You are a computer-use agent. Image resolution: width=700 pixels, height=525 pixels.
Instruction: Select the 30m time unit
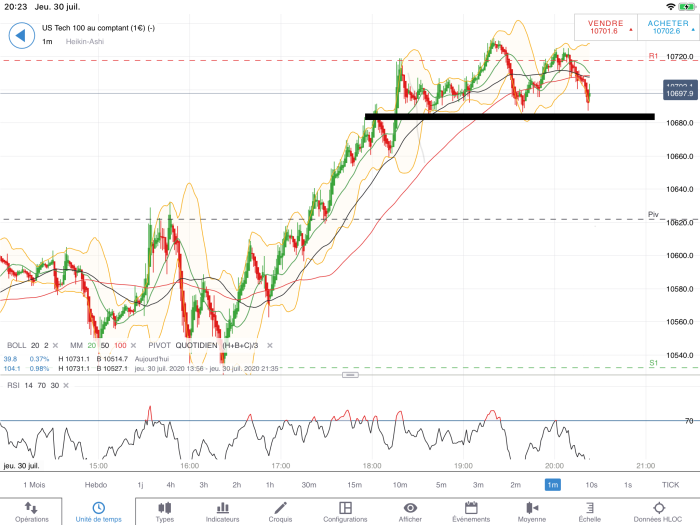[309, 485]
